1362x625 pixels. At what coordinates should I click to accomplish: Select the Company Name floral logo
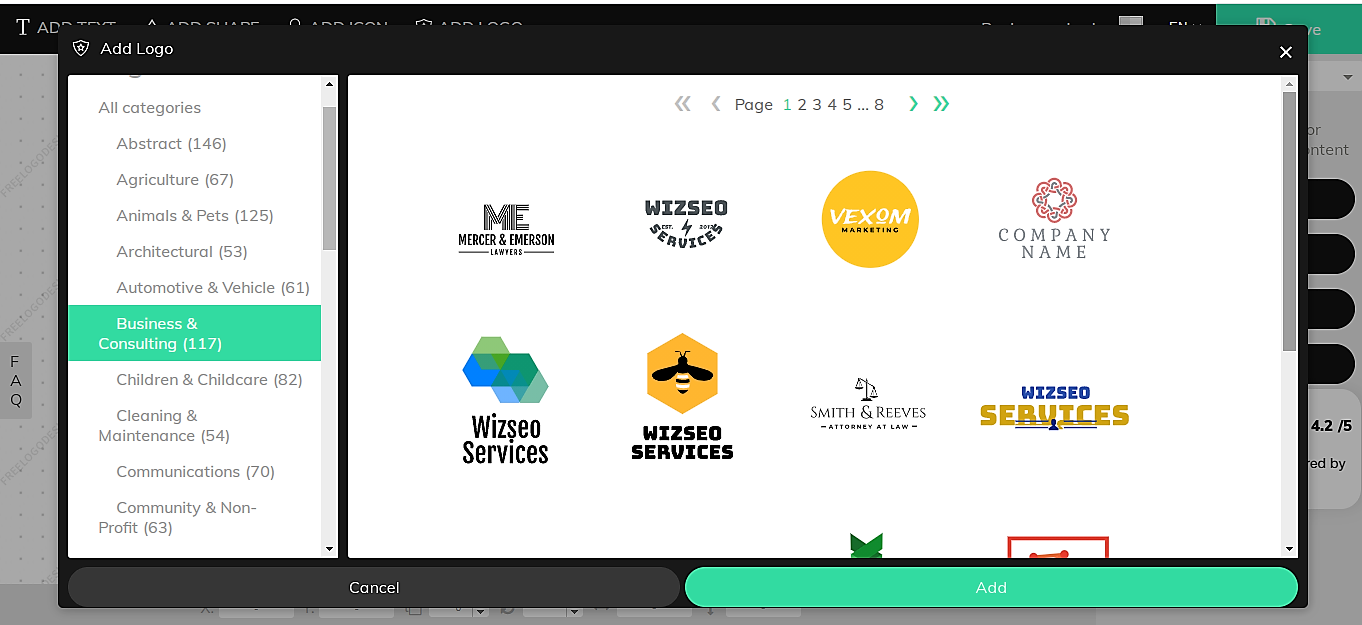coord(1054,219)
